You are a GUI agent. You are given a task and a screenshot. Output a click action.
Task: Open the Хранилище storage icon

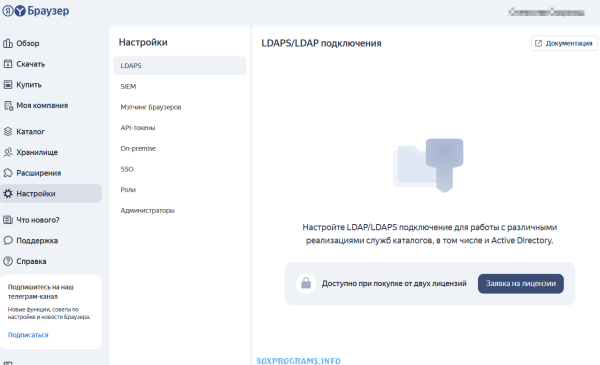click(x=8, y=152)
